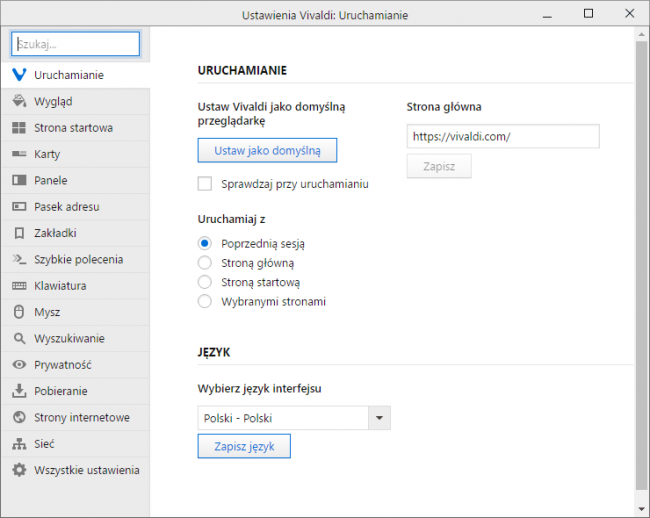Open the Wyszukiwanie settings label
The height and width of the screenshot is (518, 650).
(x=69, y=338)
